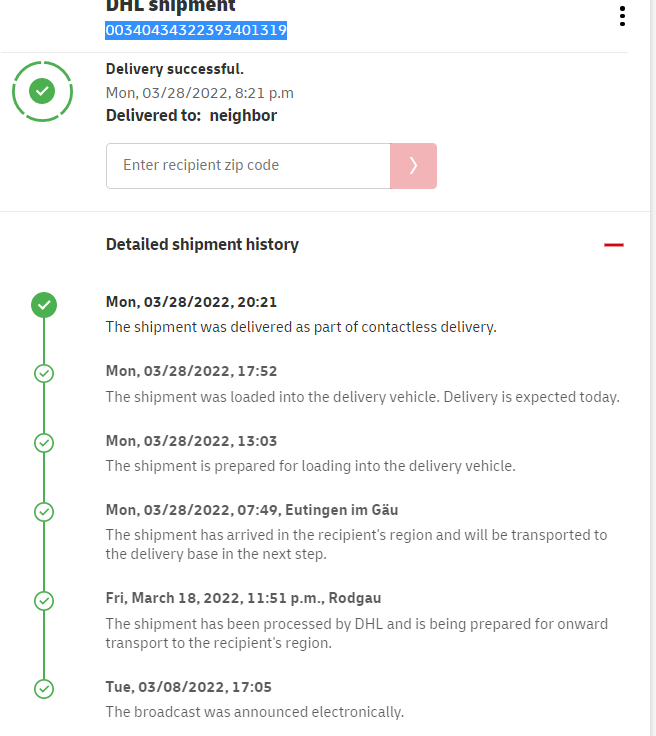
Task: Click the Enter recipient zip code field
Action: [248, 165]
